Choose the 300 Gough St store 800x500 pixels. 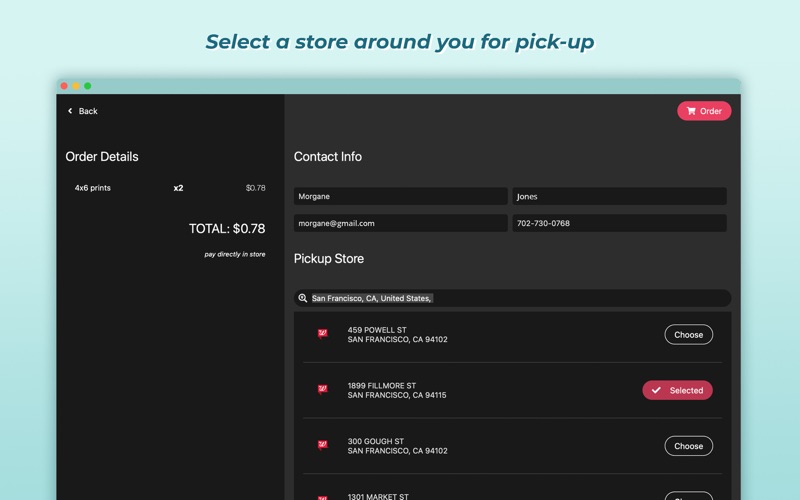coord(688,446)
